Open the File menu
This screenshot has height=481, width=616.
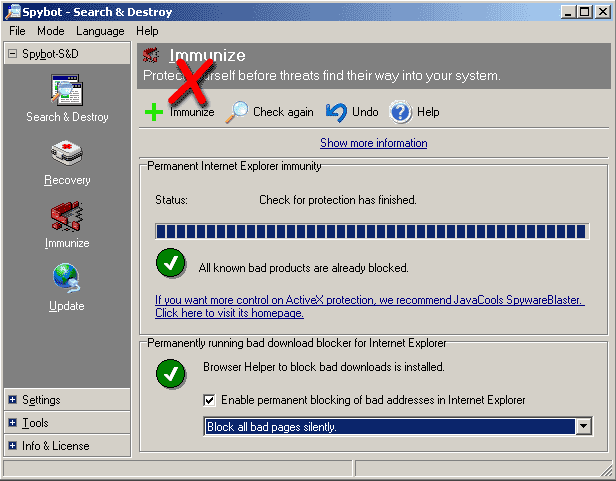pyautogui.click(x=17, y=31)
